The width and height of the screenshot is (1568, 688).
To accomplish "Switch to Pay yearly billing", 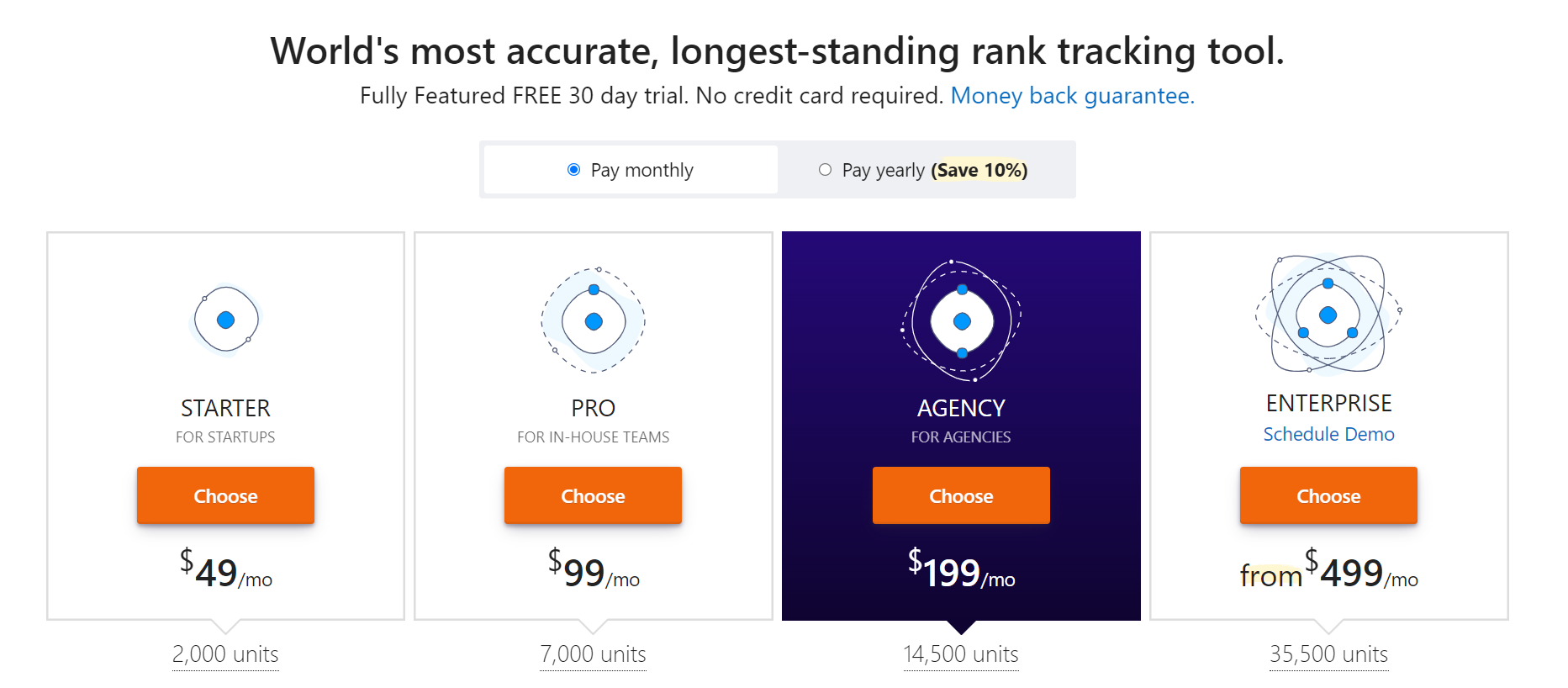I will pos(825,169).
